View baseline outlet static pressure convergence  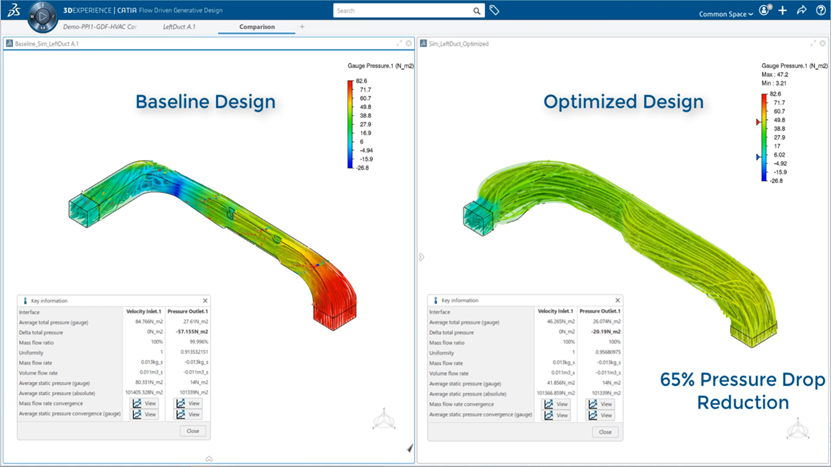(x=188, y=415)
